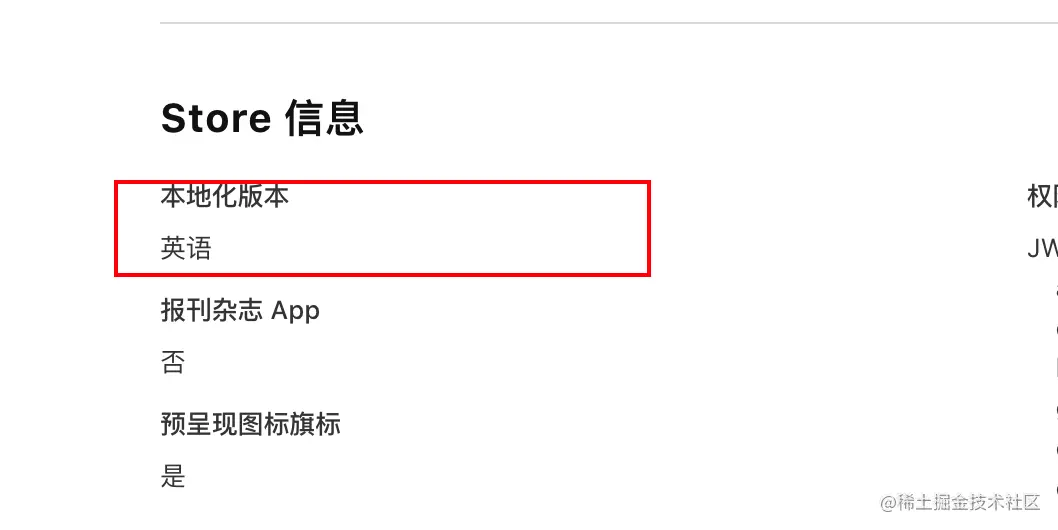Click the horizontal divider above Store 信息
Viewport: 1058px width, 530px height.
point(609,23)
